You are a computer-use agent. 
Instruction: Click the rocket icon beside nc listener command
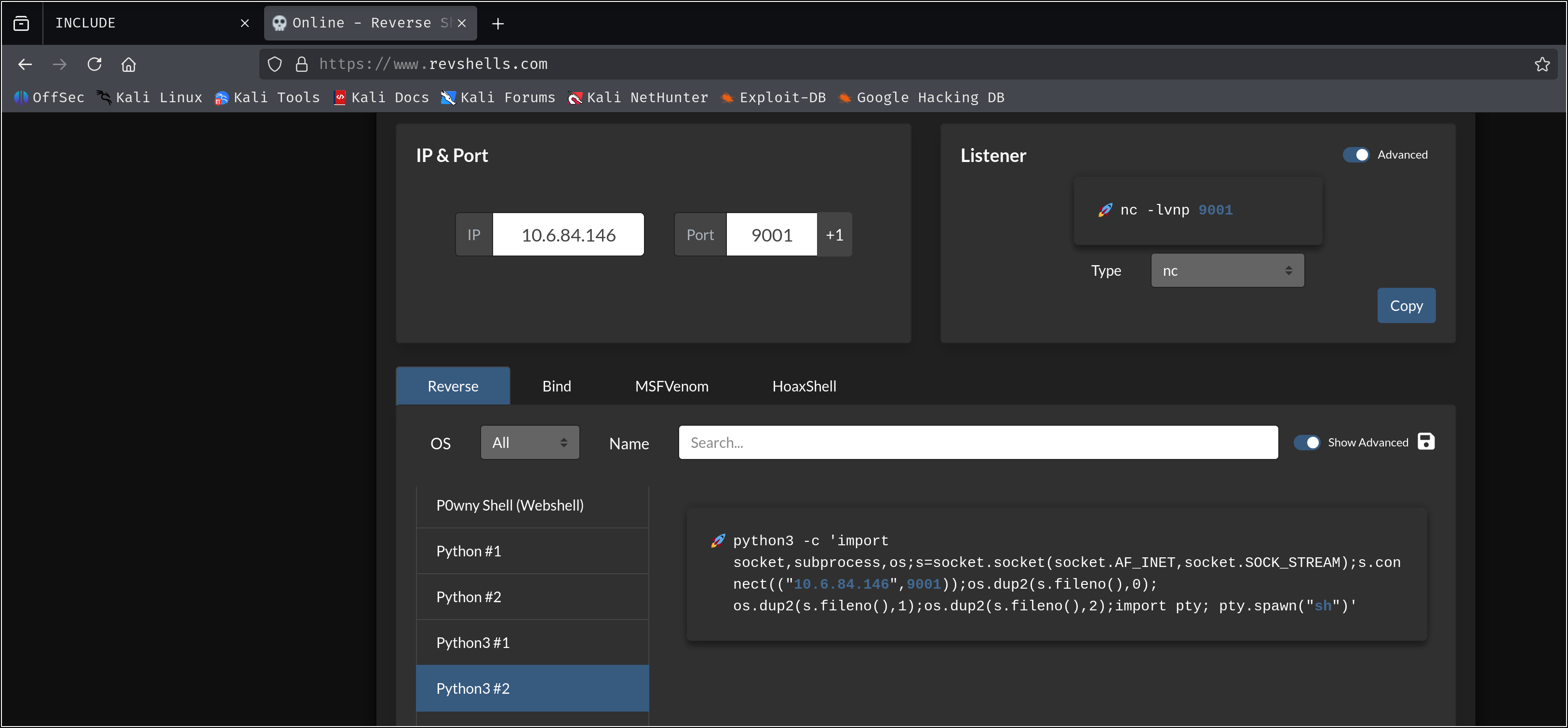(x=1105, y=210)
